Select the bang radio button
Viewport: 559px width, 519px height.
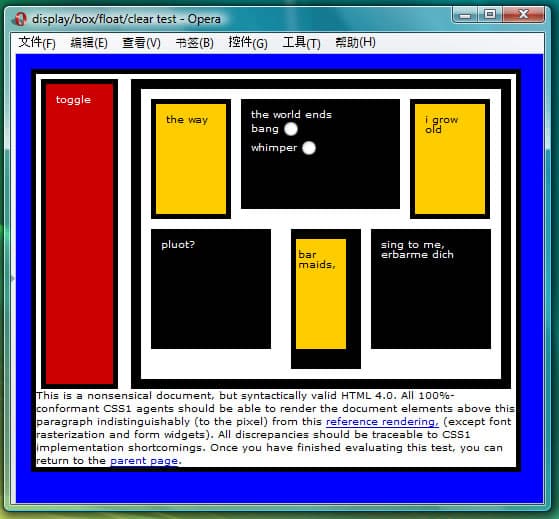291,129
